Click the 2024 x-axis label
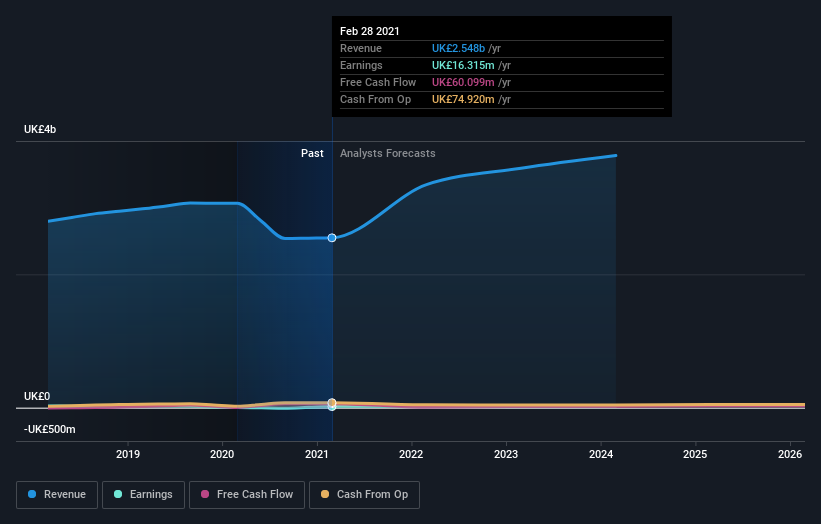 tap(601, 454)
